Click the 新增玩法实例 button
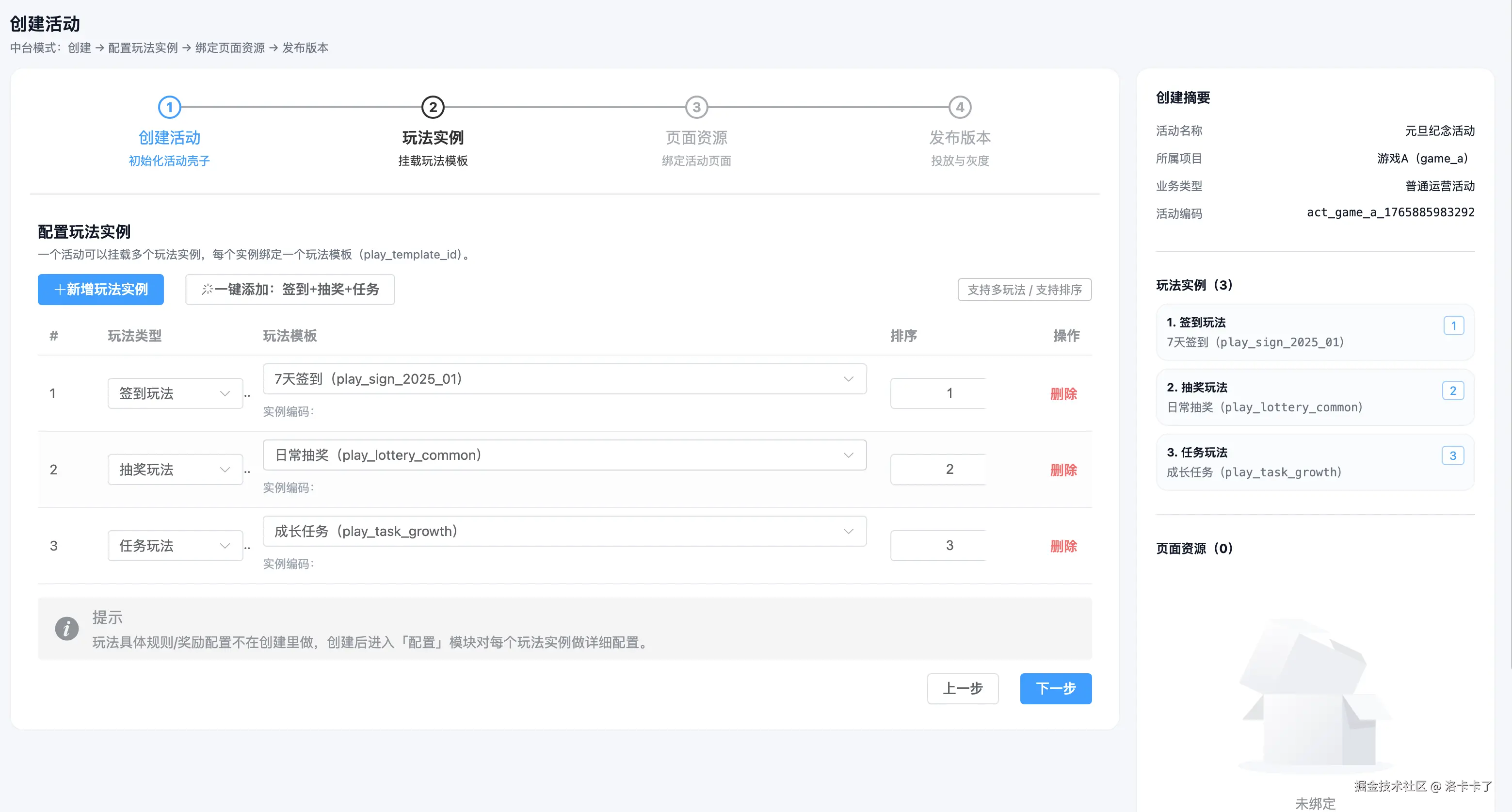The image size is (1512, 812). pos(100,290)
